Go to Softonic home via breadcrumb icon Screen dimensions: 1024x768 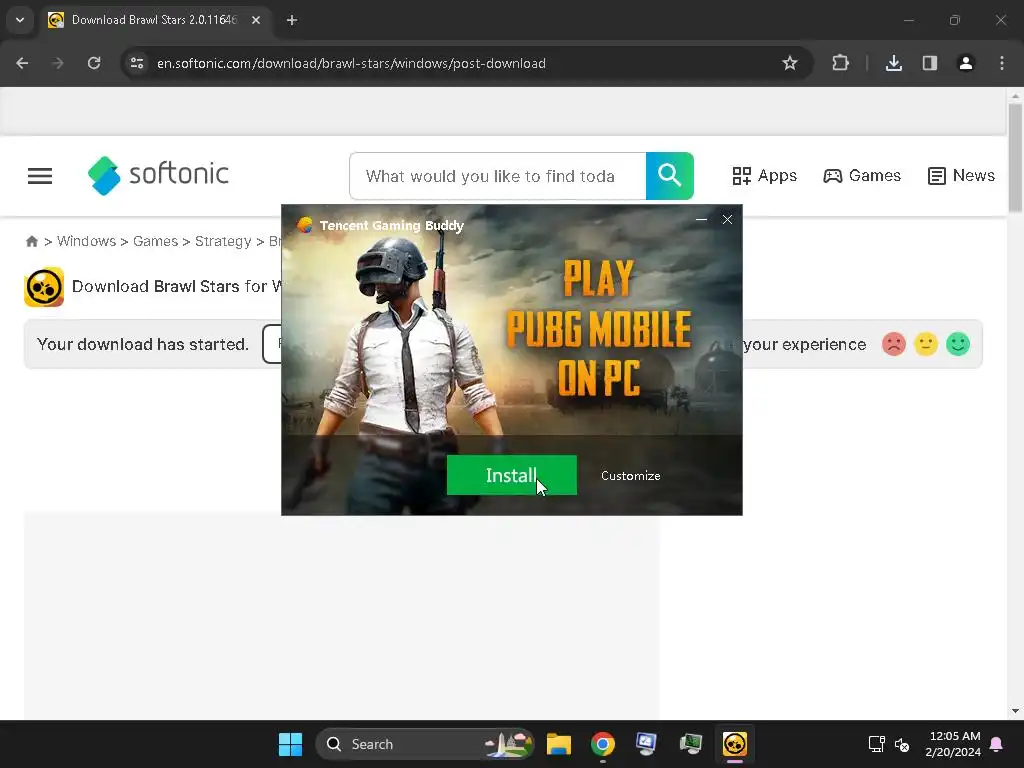pos(31,242)
